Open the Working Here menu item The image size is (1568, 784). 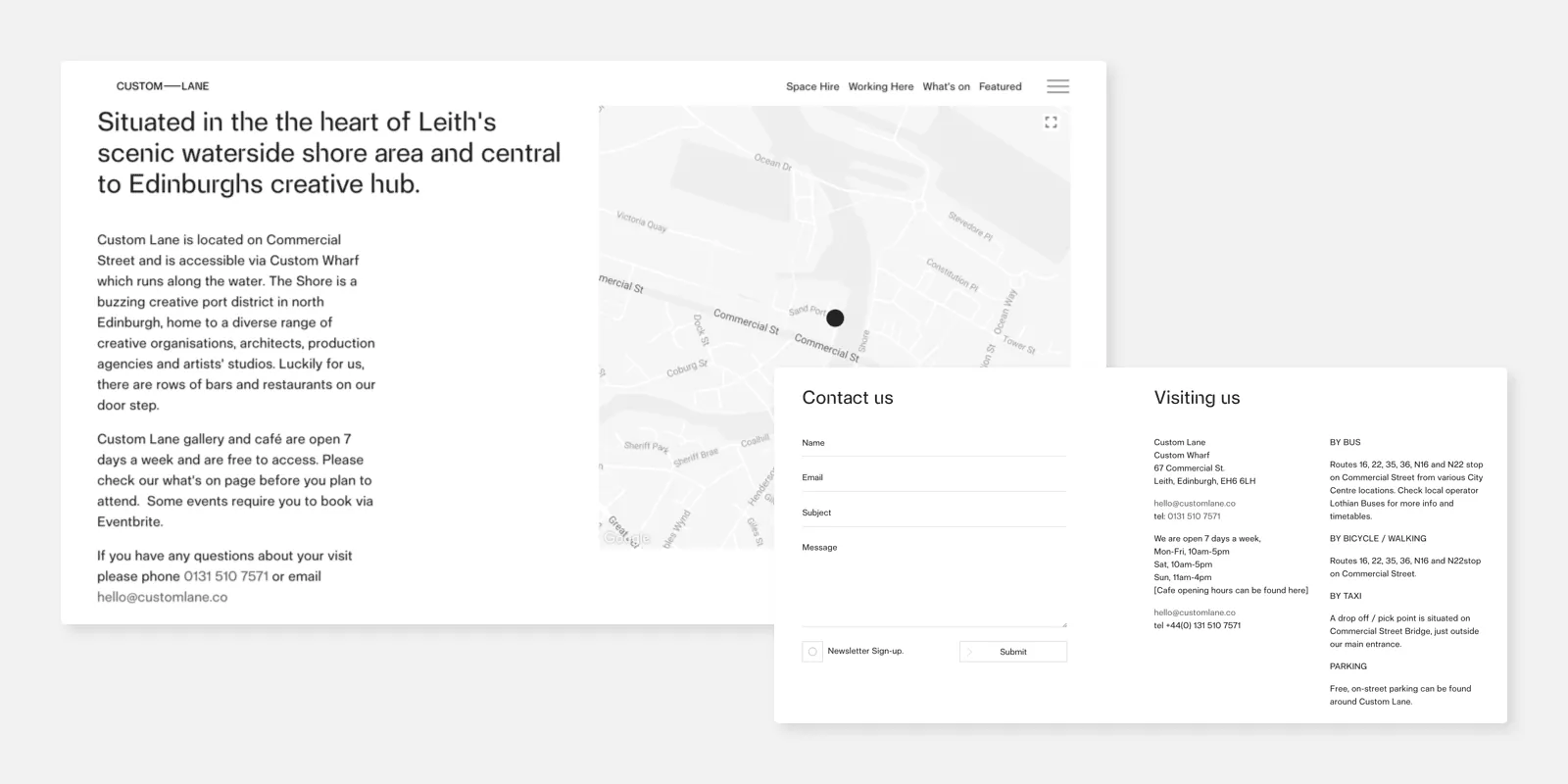pyautogui.click(x=881, y=86)
